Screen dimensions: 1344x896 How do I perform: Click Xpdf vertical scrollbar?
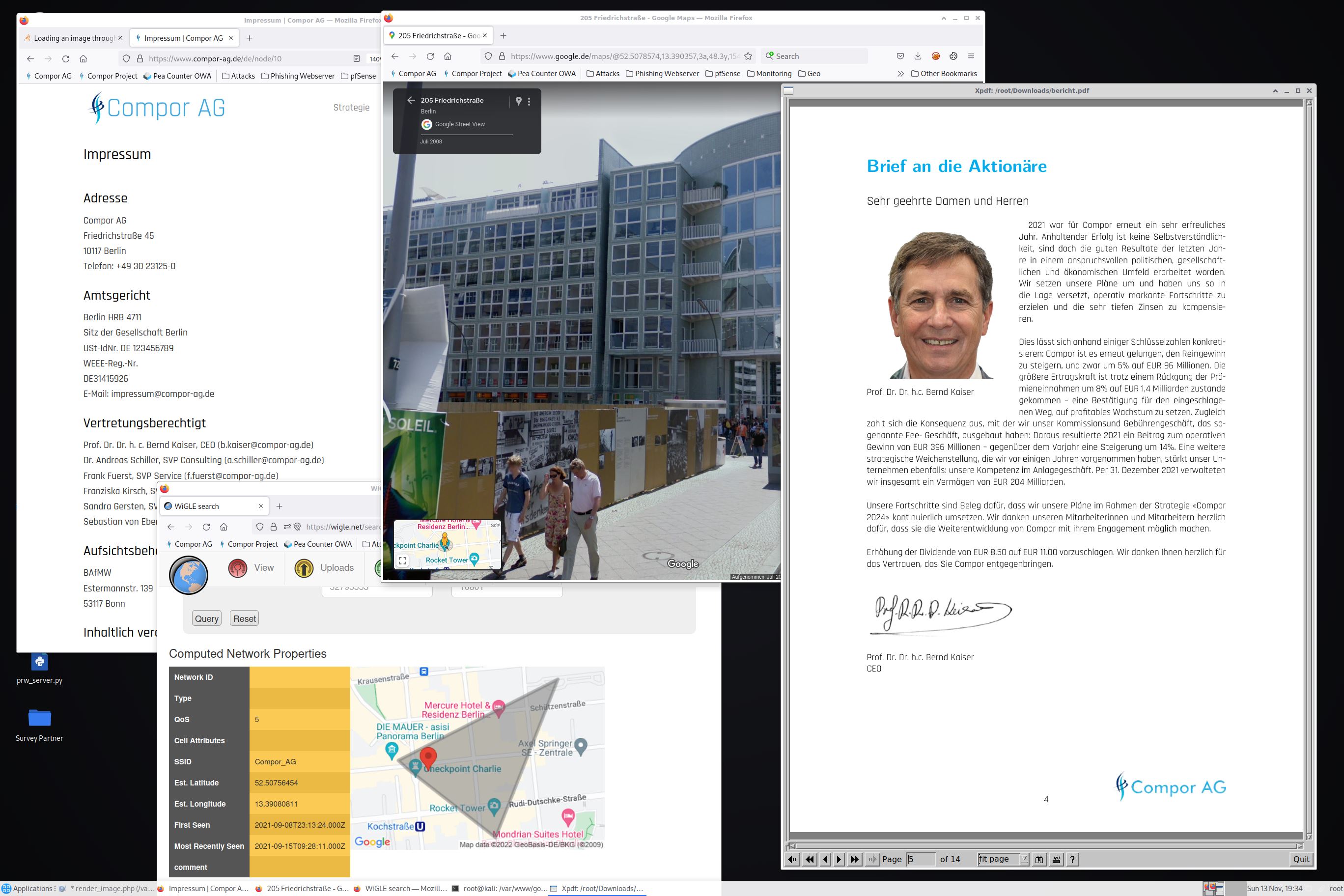[x=1309, y=469]
